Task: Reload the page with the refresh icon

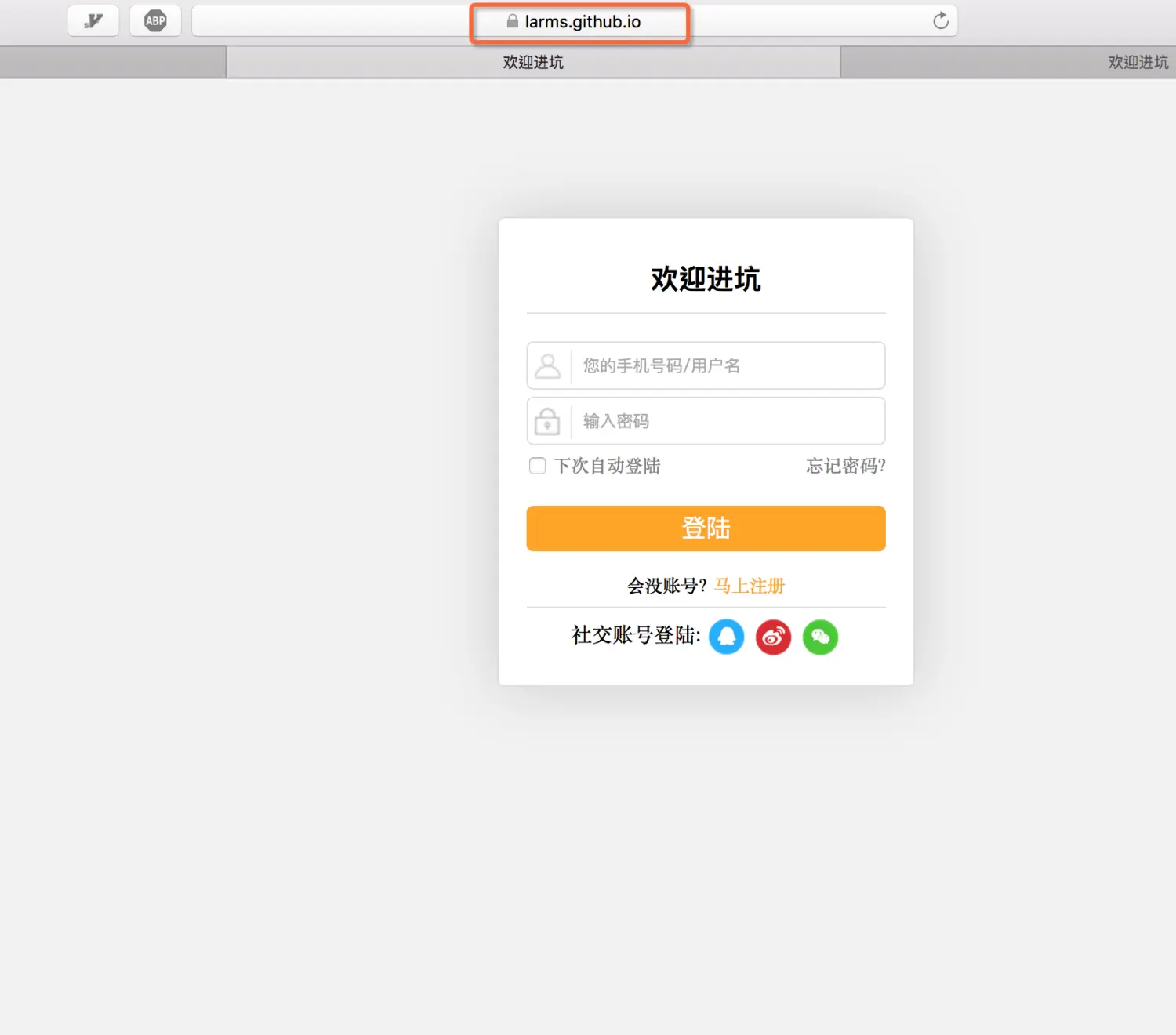Action: 941,21
